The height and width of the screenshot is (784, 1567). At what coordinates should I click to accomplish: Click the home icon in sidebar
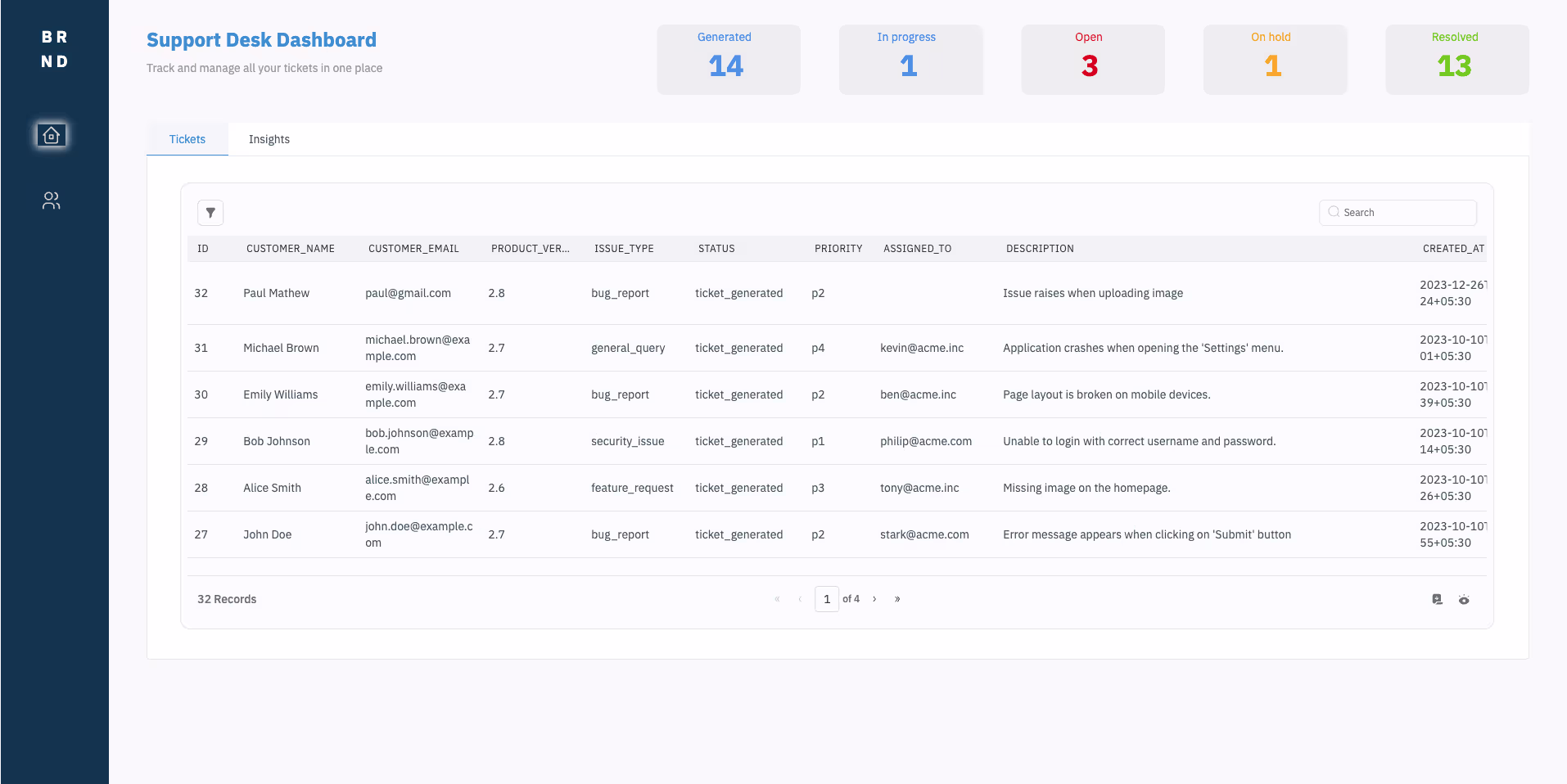52,135
